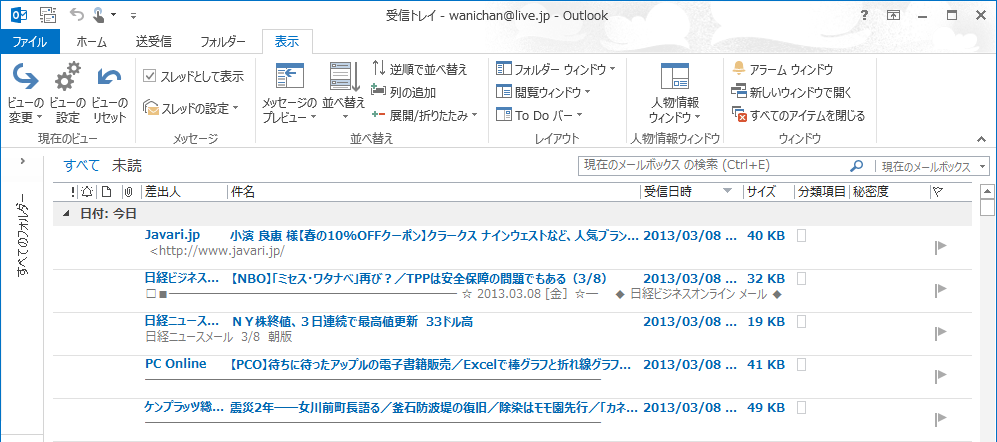The image size is (997, 442).
Task: Sort by flag status column header
Action: click(937, 191)
